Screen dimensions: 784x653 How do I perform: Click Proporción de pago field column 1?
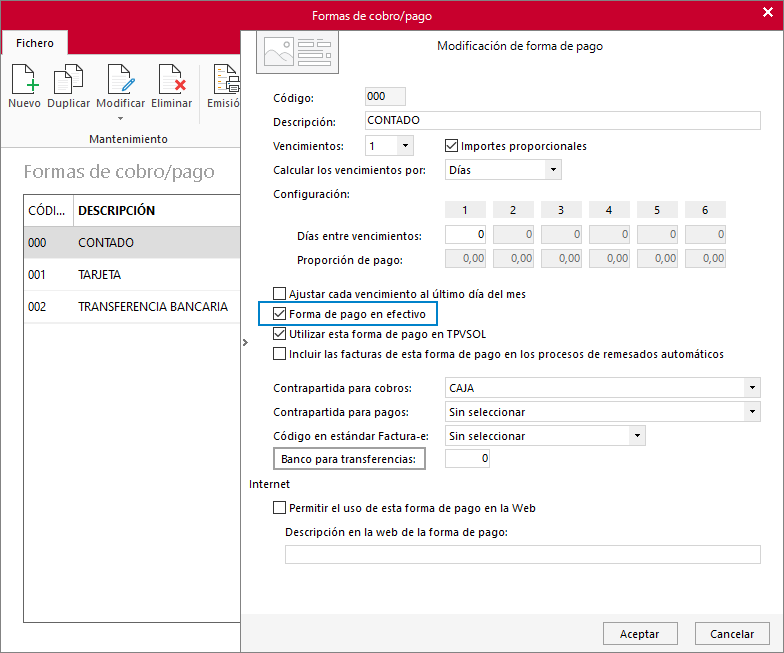pyautogui.click(x=466, y=258)
